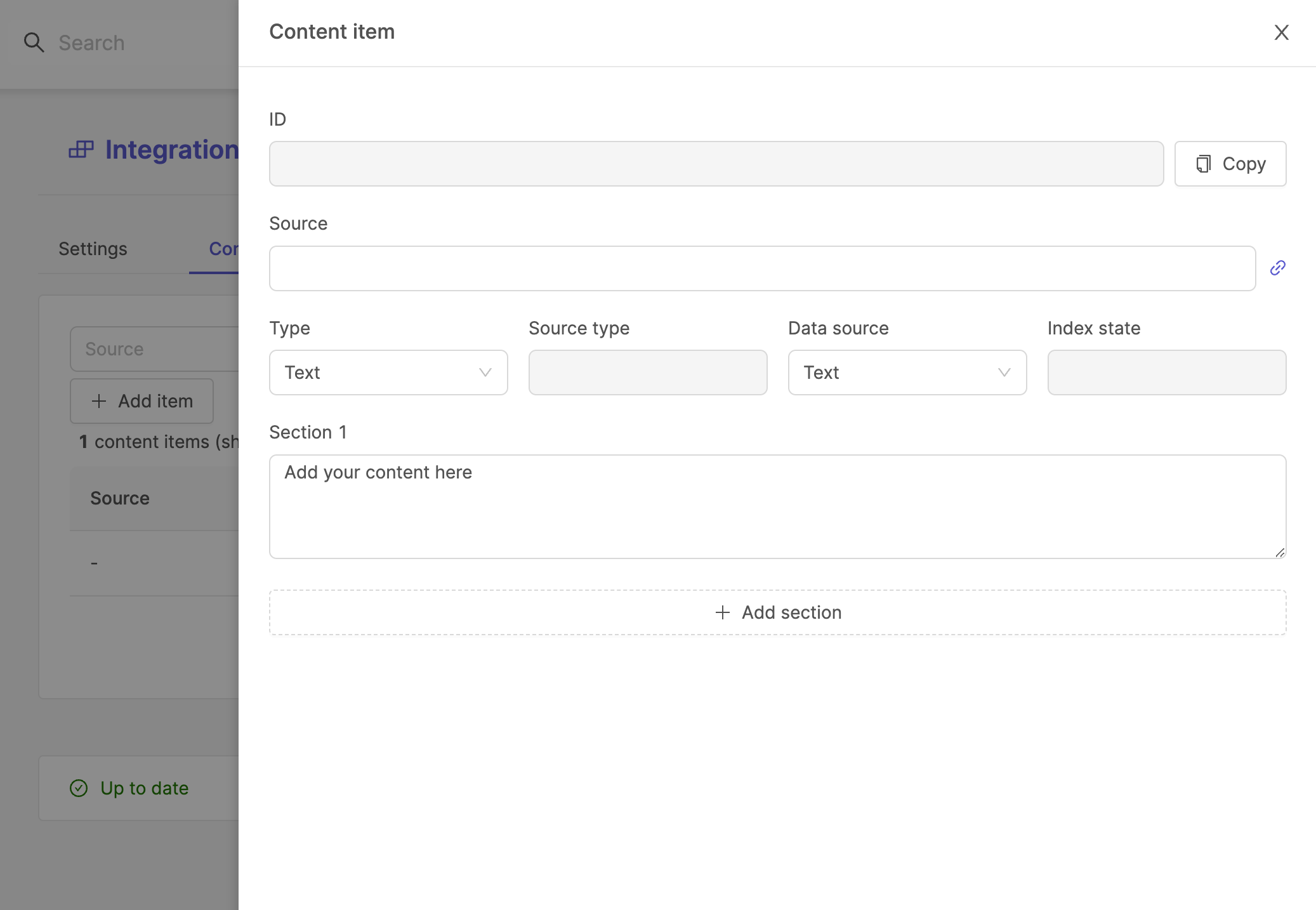Focus the Source text field in panel
Image resolution: width=1316 pixels, height=910 pixels.
(762, 268)
